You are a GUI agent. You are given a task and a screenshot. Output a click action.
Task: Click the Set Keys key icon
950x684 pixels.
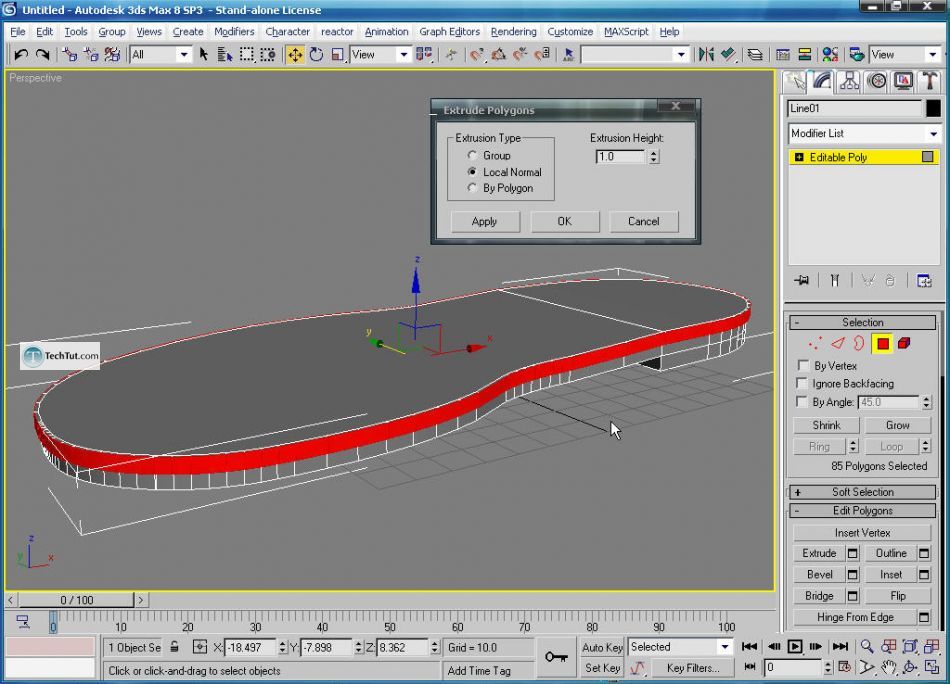pos(556,657)
